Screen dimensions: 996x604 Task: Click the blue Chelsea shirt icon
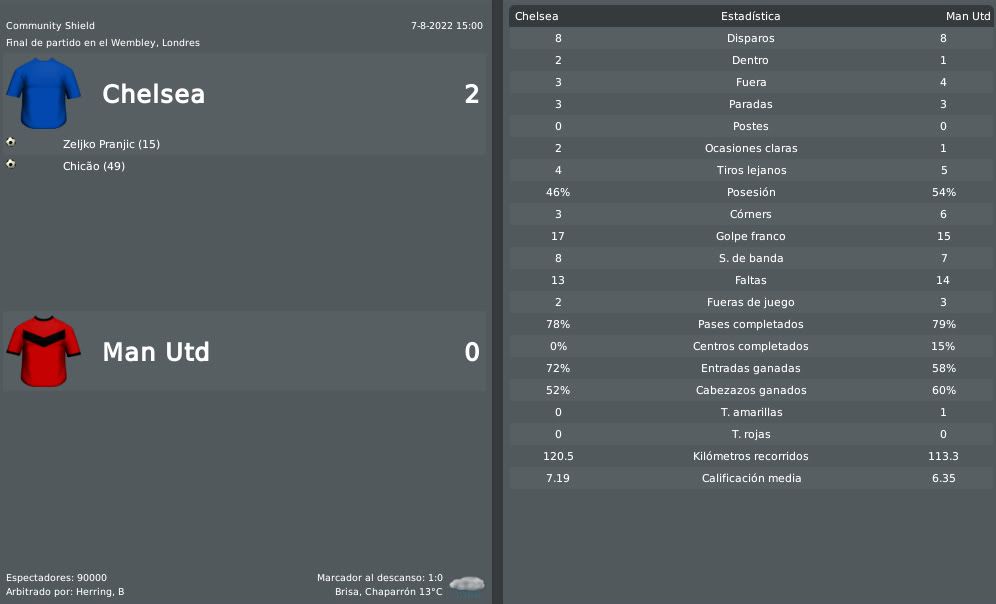[43, 93]
